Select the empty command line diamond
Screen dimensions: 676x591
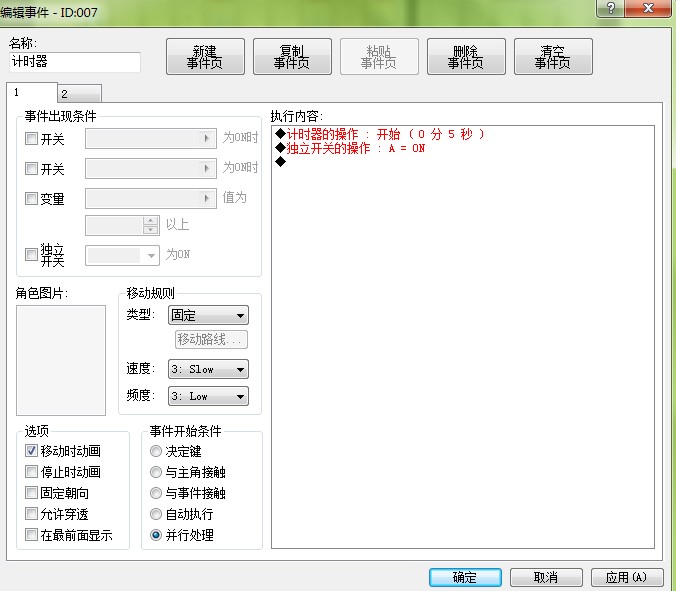click(x=281, y=162)
